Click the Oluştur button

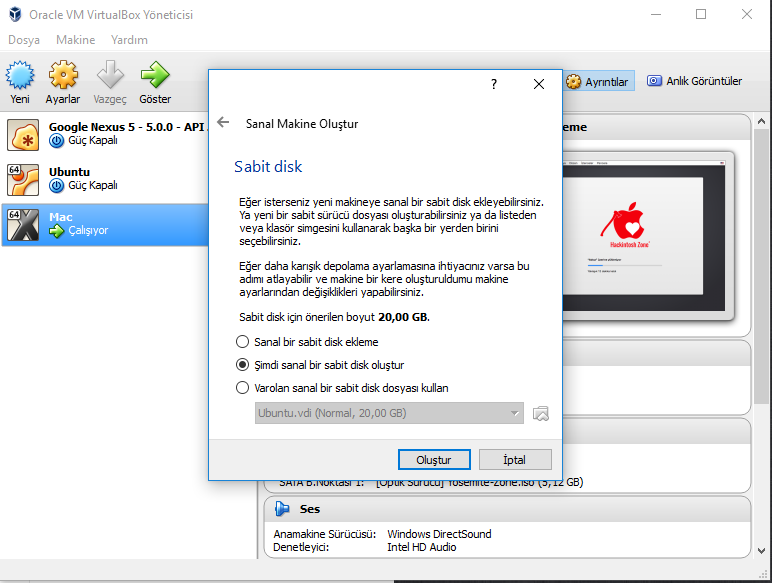point(434,460)
